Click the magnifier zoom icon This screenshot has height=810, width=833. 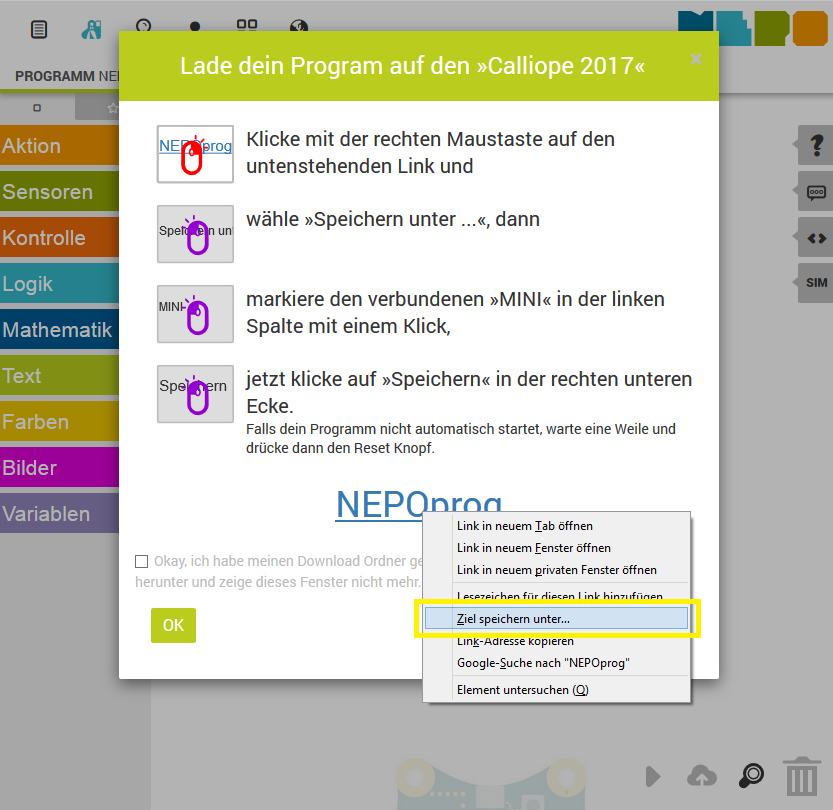752,776
